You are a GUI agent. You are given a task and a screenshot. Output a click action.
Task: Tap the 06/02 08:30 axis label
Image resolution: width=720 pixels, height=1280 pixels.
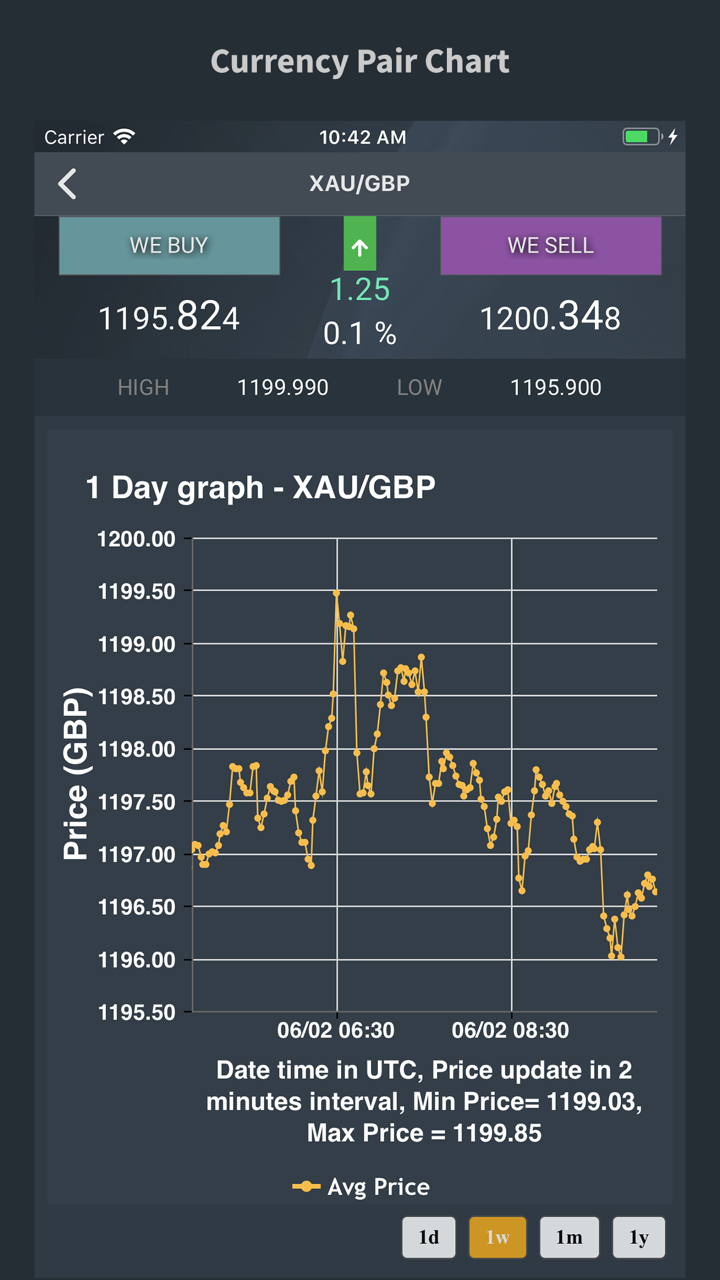pyautogui.click(x=511, y=1030)
